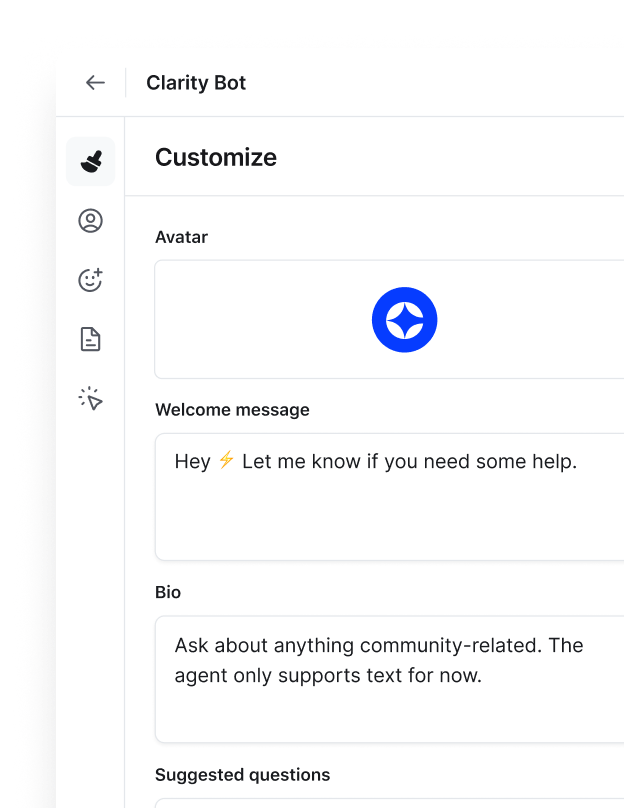Screen dimensions: 624x808
Task: Click the Welcome message label
Action: (x=232, y=410)
